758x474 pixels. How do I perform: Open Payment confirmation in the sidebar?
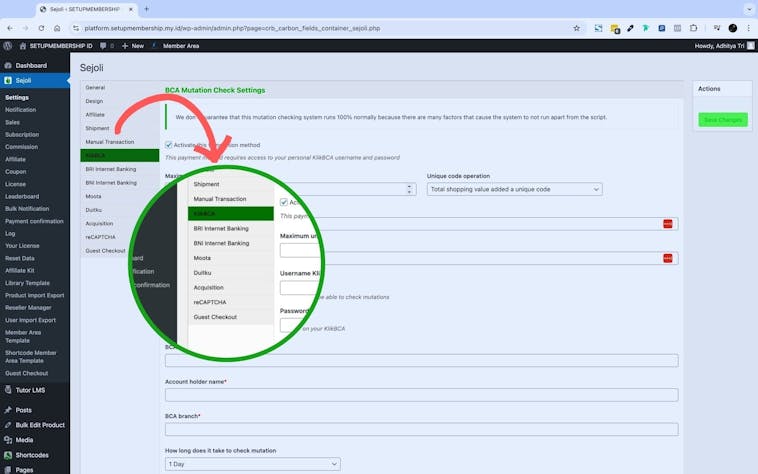[x=34, y=221]
